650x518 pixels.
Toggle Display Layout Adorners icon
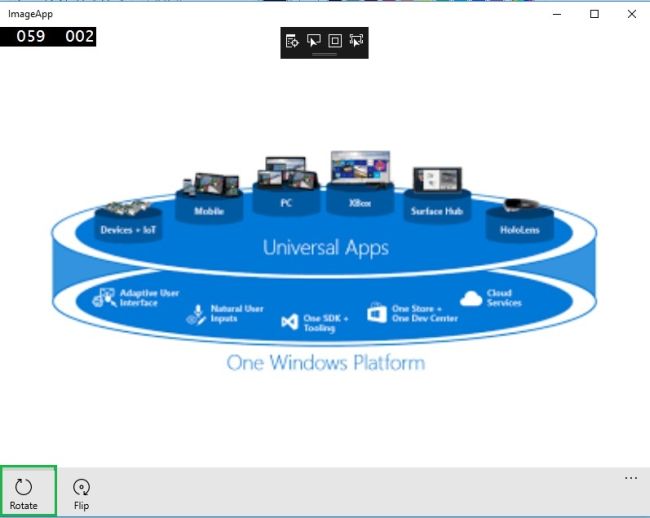[335, 41]
